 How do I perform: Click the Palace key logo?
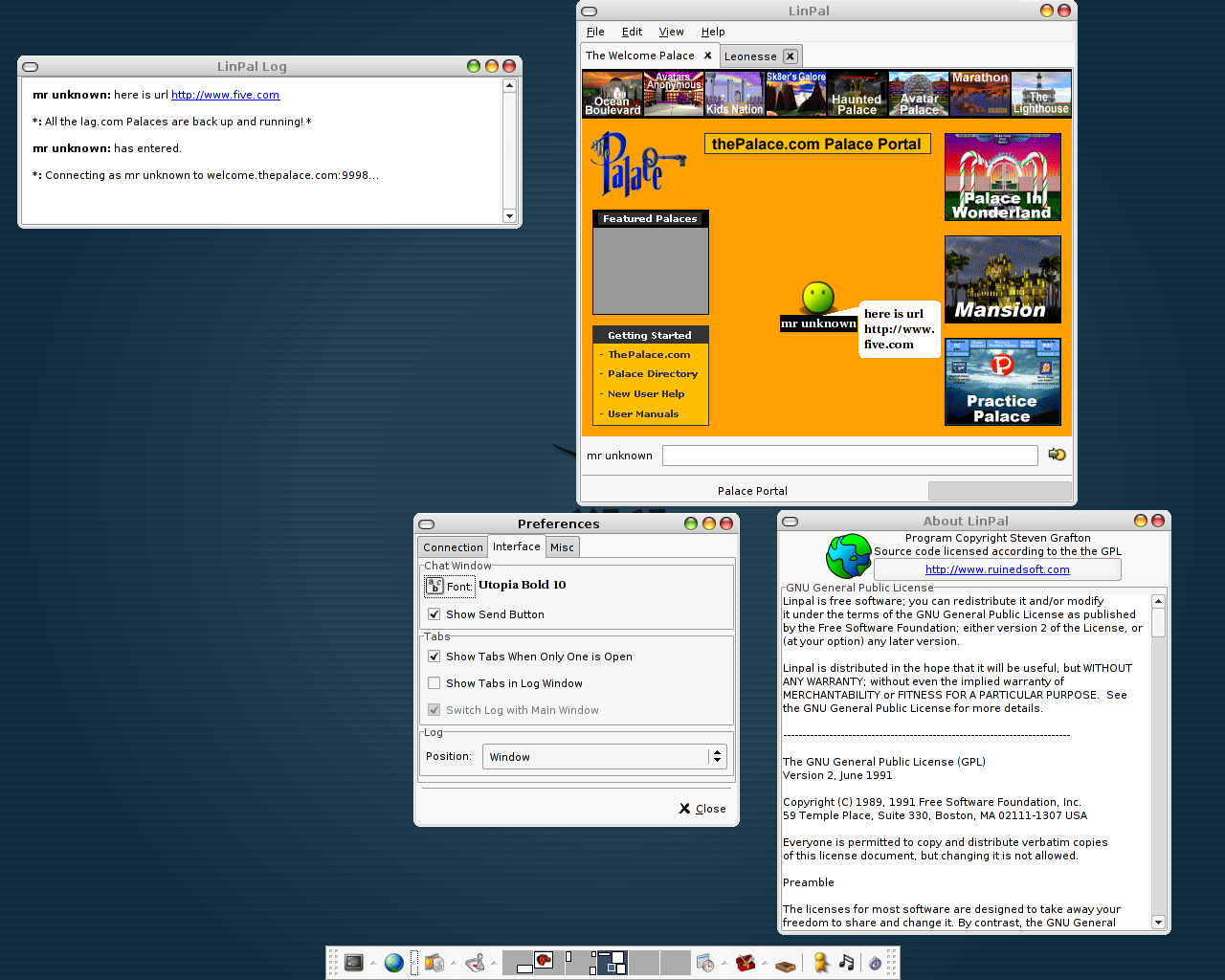pyautogui.click(x=637, y=165)
